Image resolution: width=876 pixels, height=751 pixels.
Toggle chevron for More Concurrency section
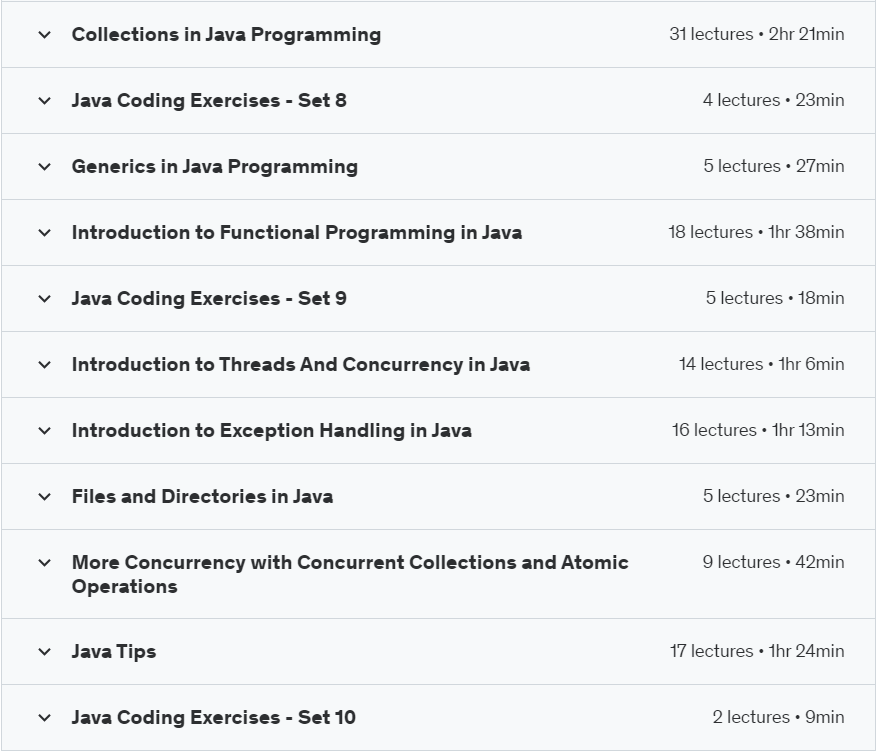click(x=44, y=563)
